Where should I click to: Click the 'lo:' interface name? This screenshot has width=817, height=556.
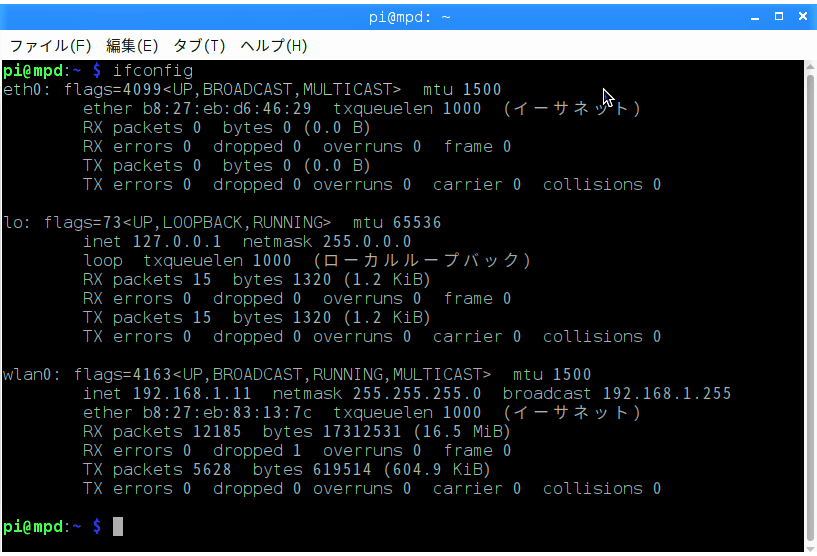17,223
